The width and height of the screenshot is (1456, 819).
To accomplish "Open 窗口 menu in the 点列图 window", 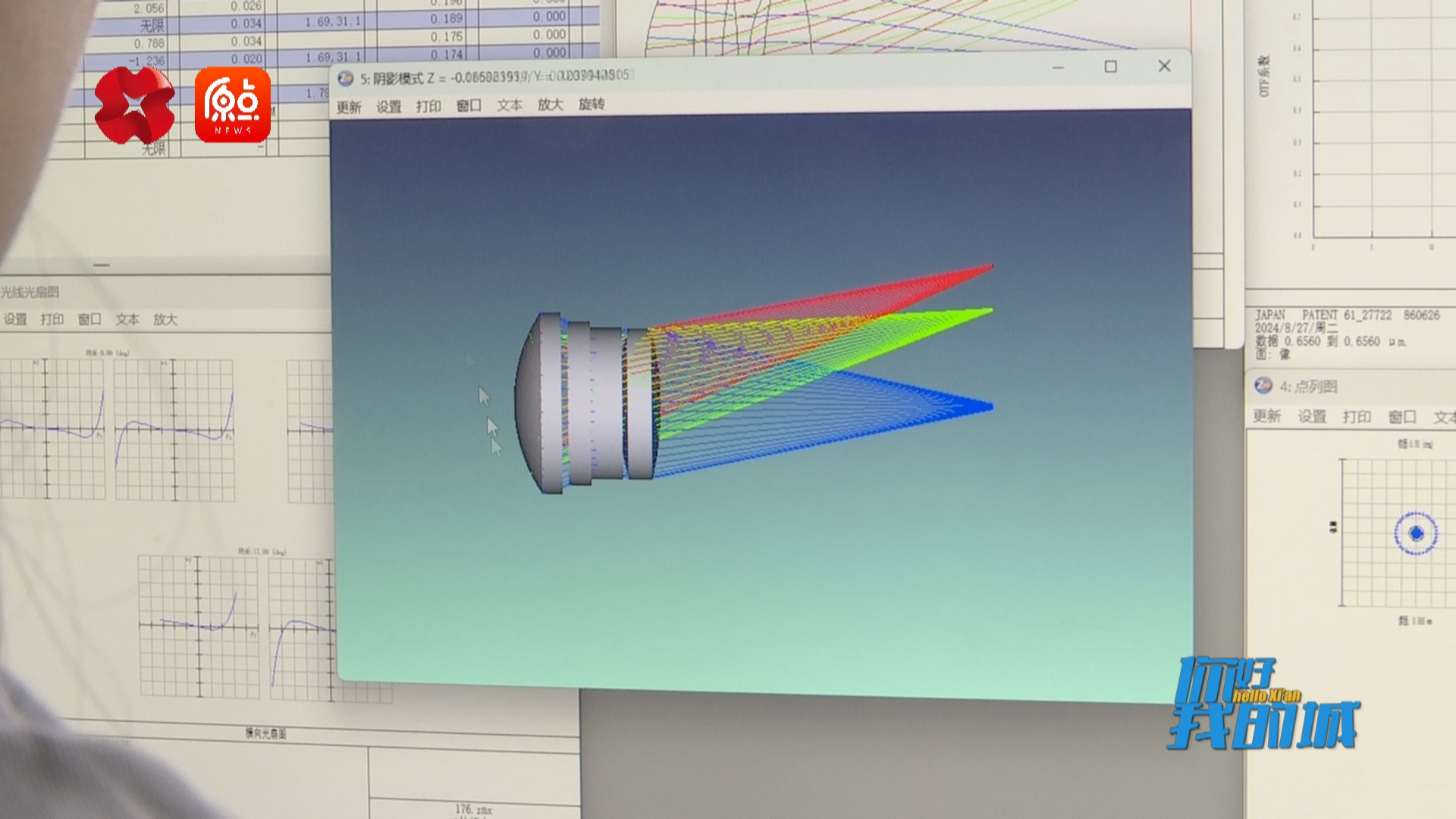I will coord(1402,416).
